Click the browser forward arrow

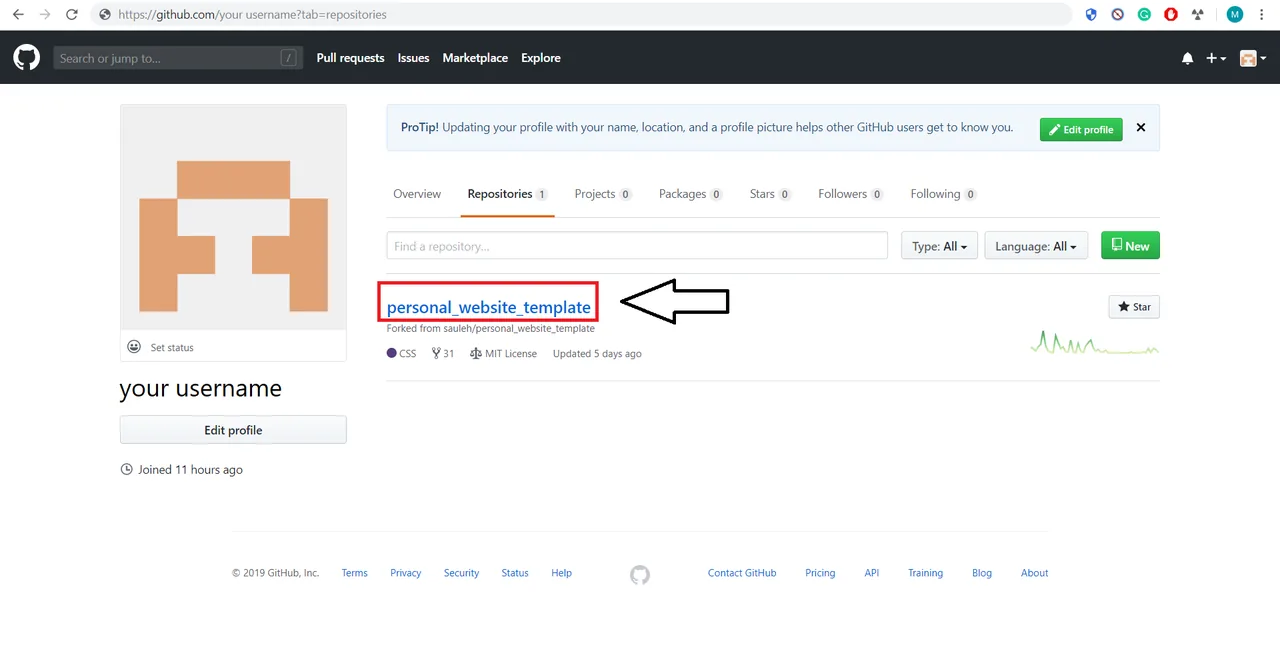point(44,15)
